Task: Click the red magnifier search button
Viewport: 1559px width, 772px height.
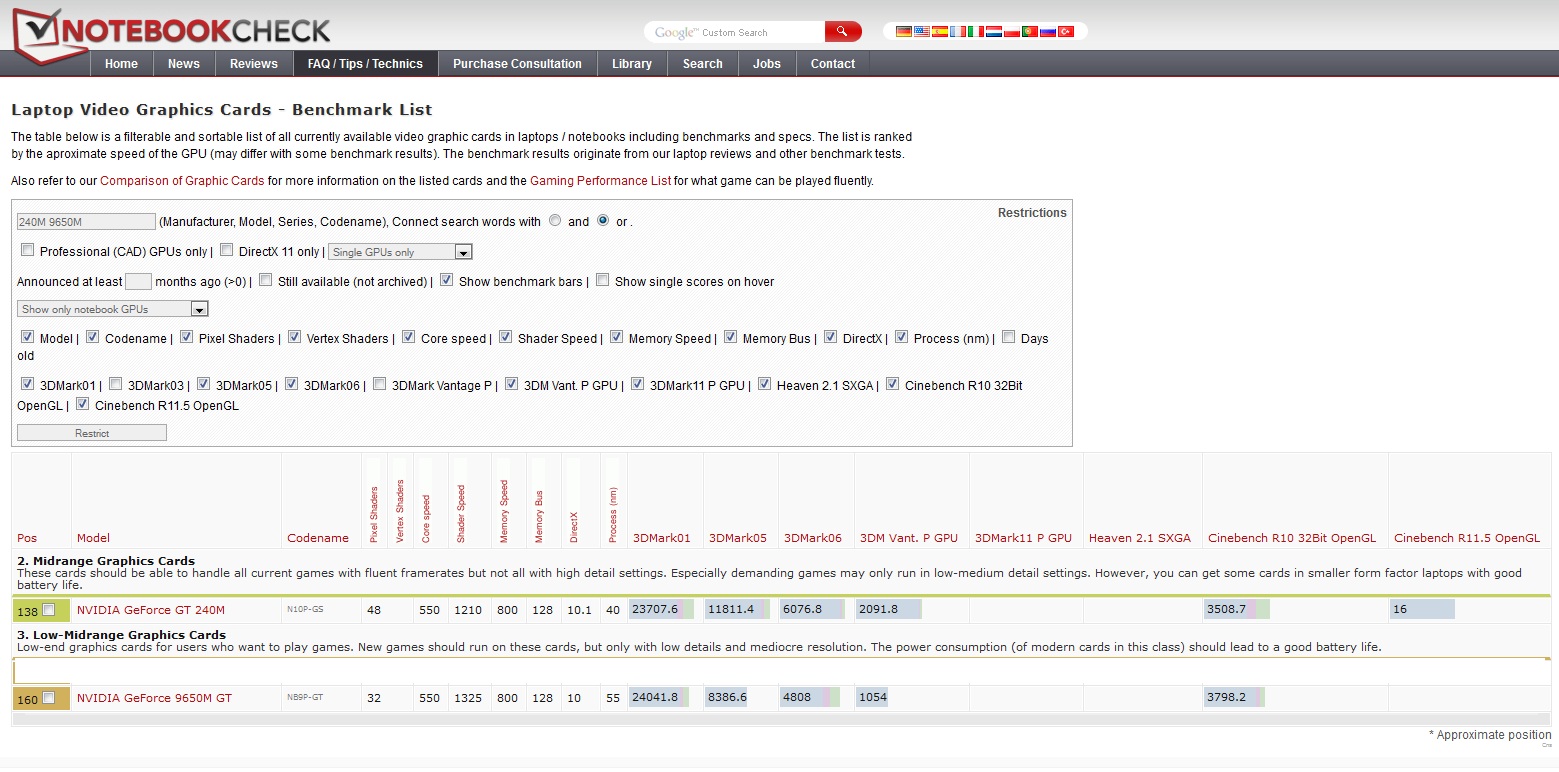Action: 843,32
